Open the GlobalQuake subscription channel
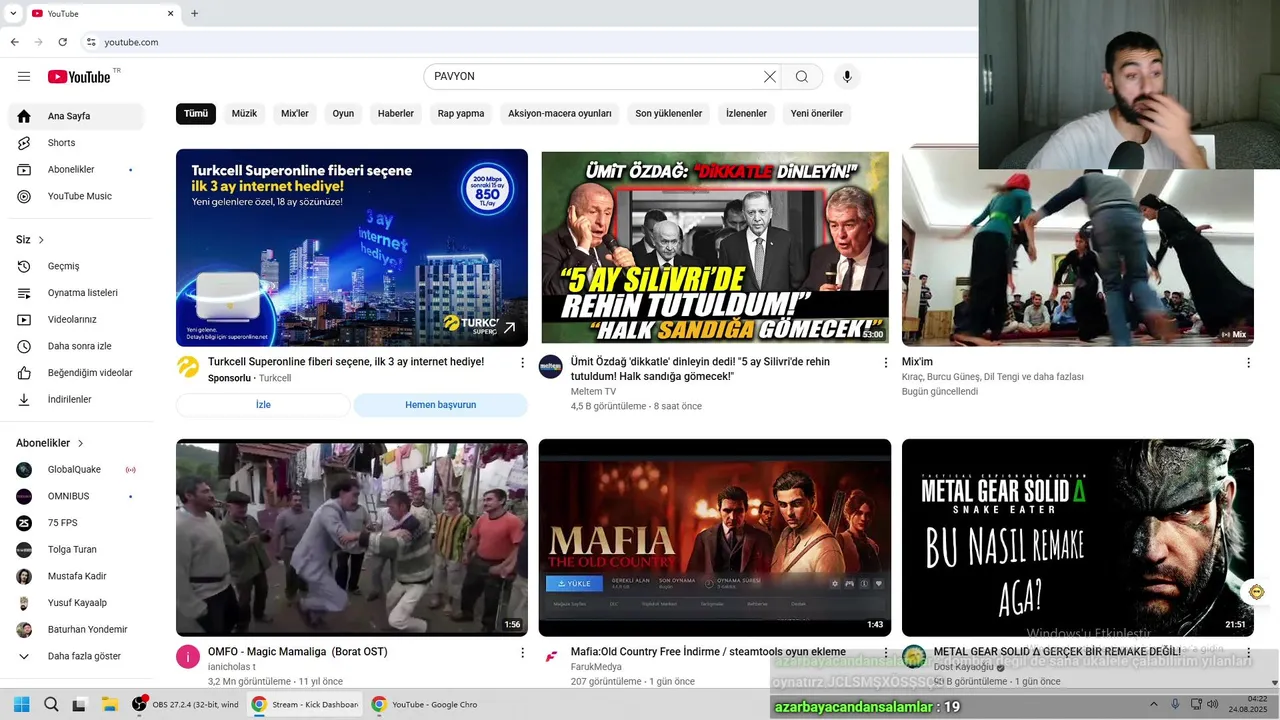This screenshot has height=720, width=1280. click(76, 470)
